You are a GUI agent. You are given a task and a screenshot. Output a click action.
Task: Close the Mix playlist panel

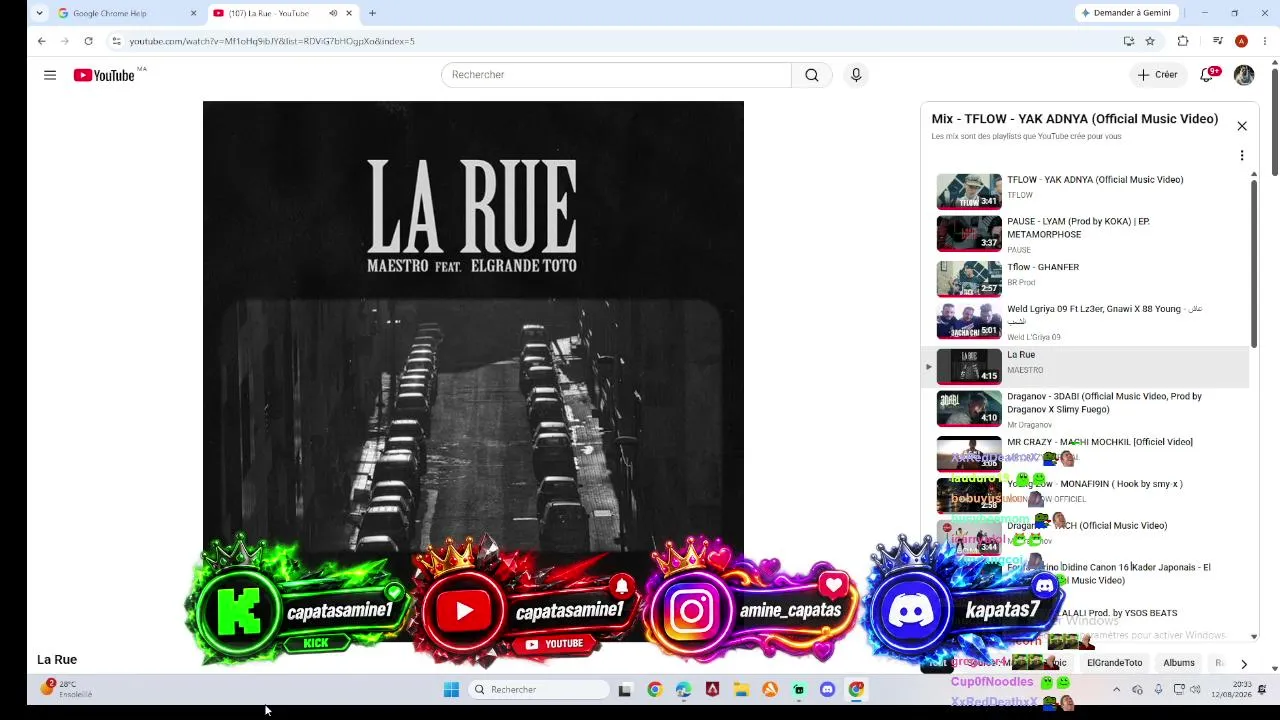tap(1242, 126)
